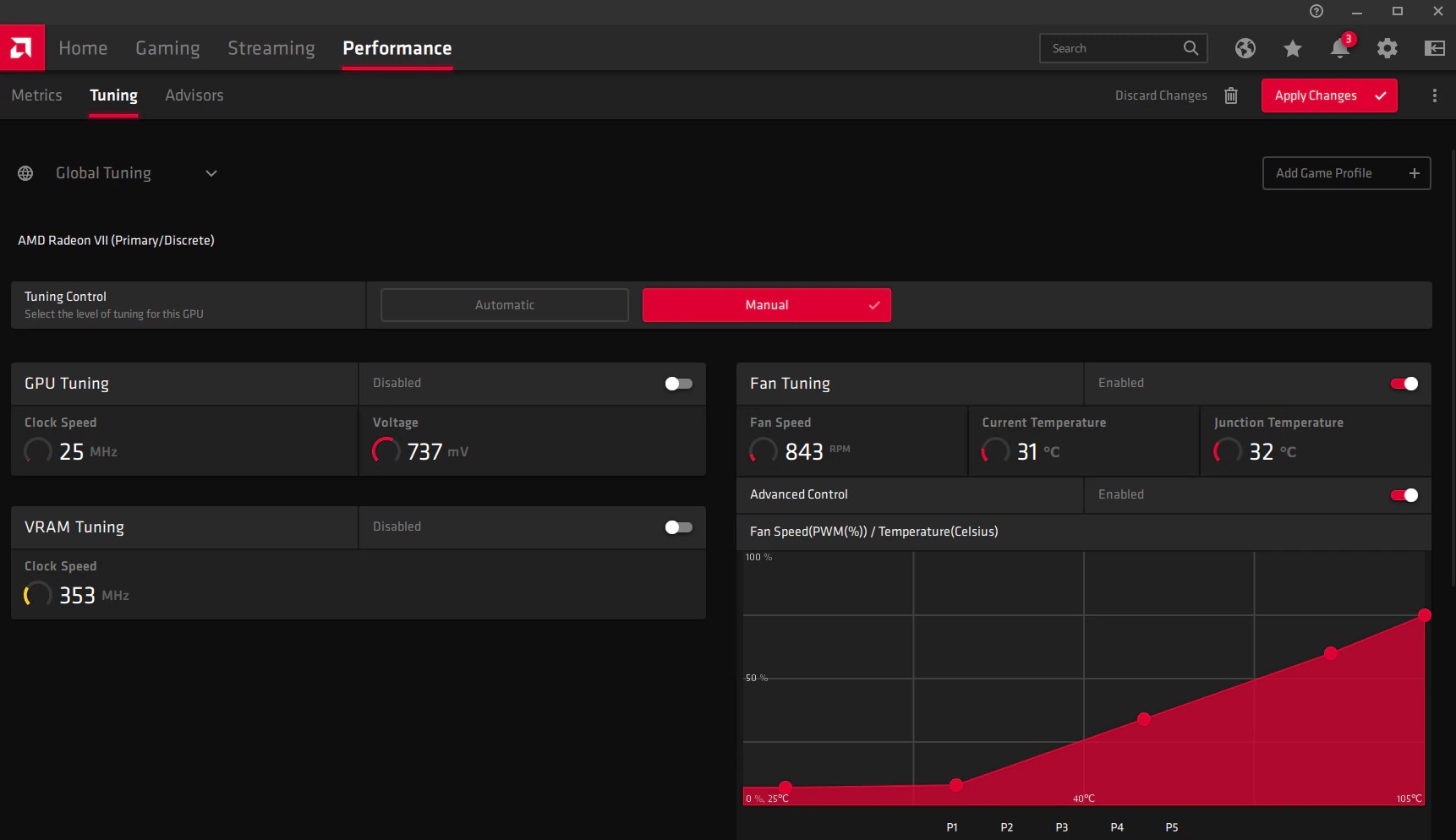Click the Fan Speed gauge dial
The height and width of the screenshot is (840, 1456).
(x=763, y=450)
